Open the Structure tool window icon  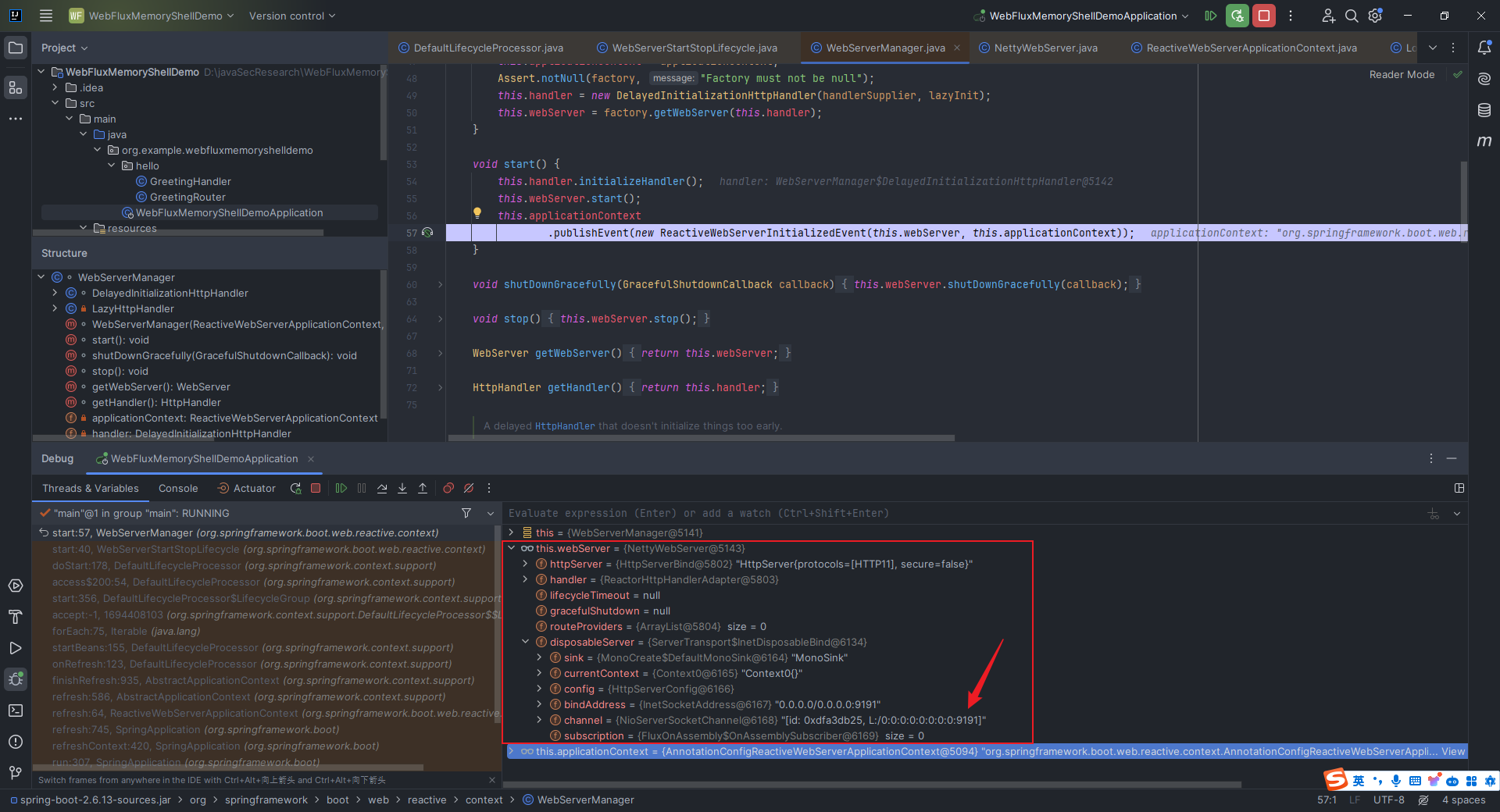click(16, 87)
